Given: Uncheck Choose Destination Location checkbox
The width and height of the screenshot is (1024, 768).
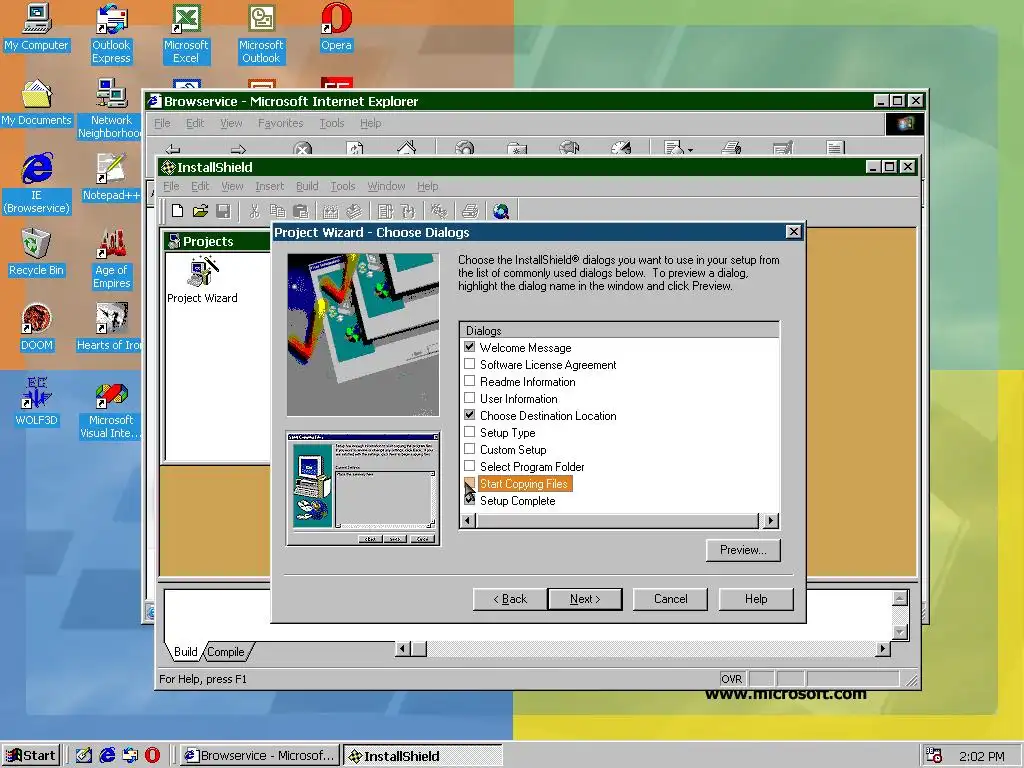Looking at the screenshot, I should (470, 415).
